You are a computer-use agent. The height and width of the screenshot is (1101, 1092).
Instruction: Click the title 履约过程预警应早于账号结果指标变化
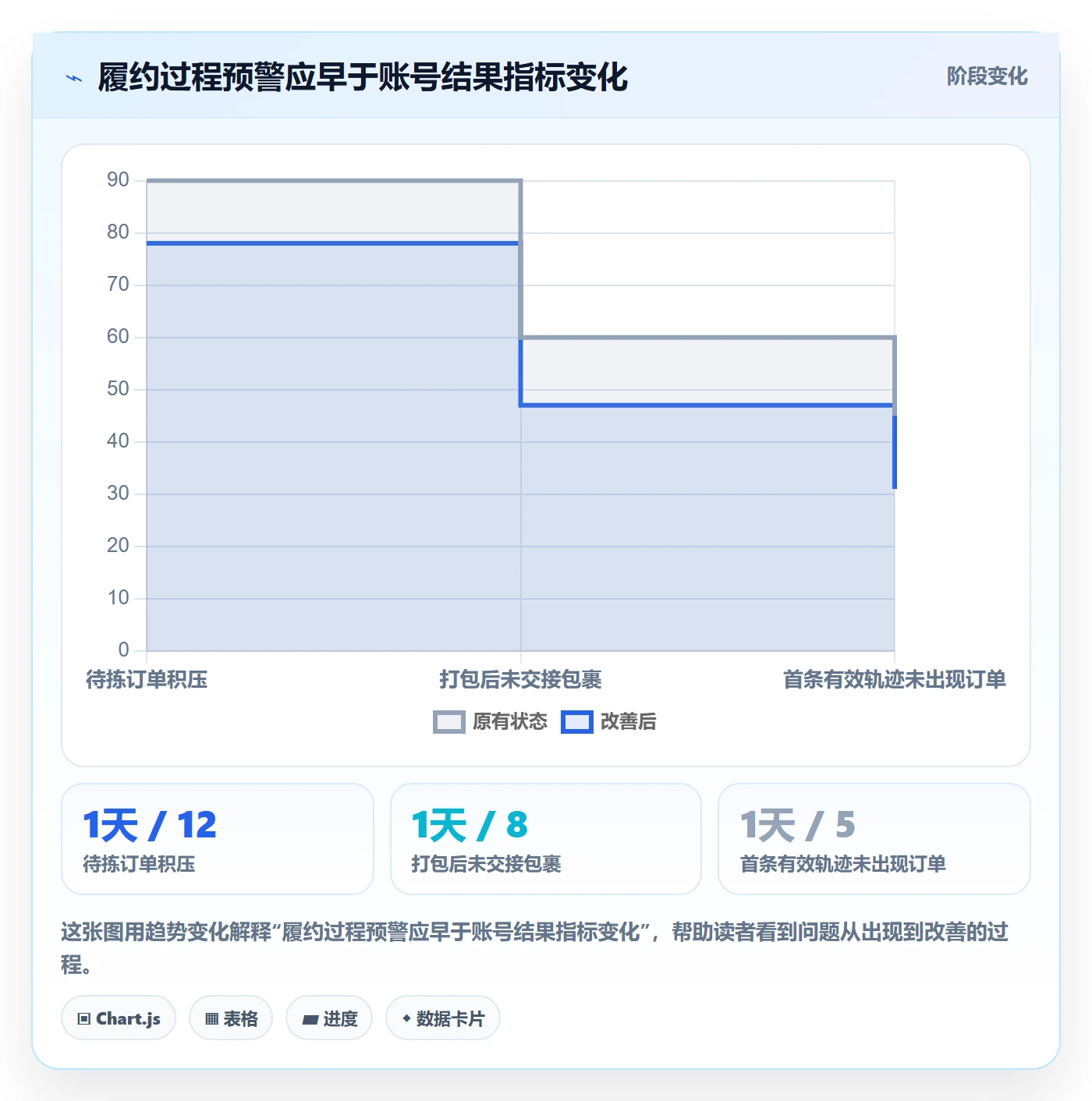coord(363,77)
